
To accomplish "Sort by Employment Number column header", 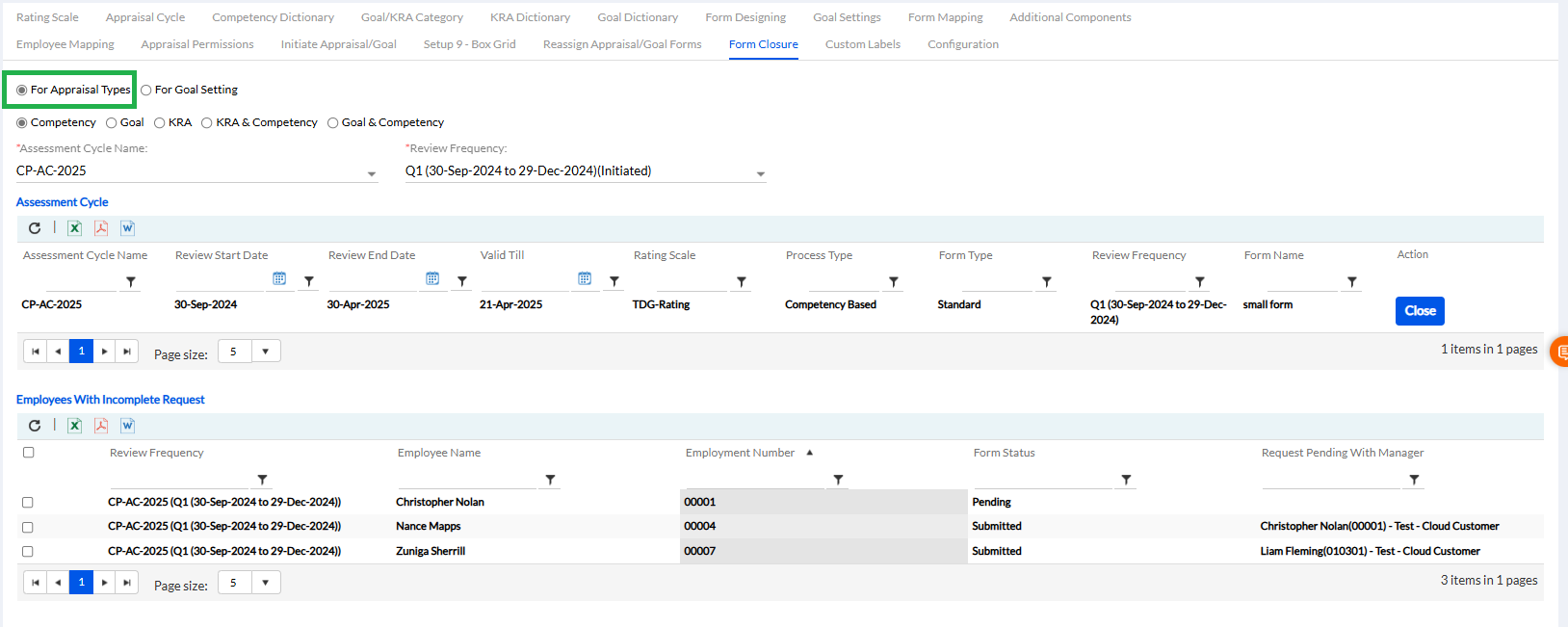I will pyautogui.click(x=740, y=453).
